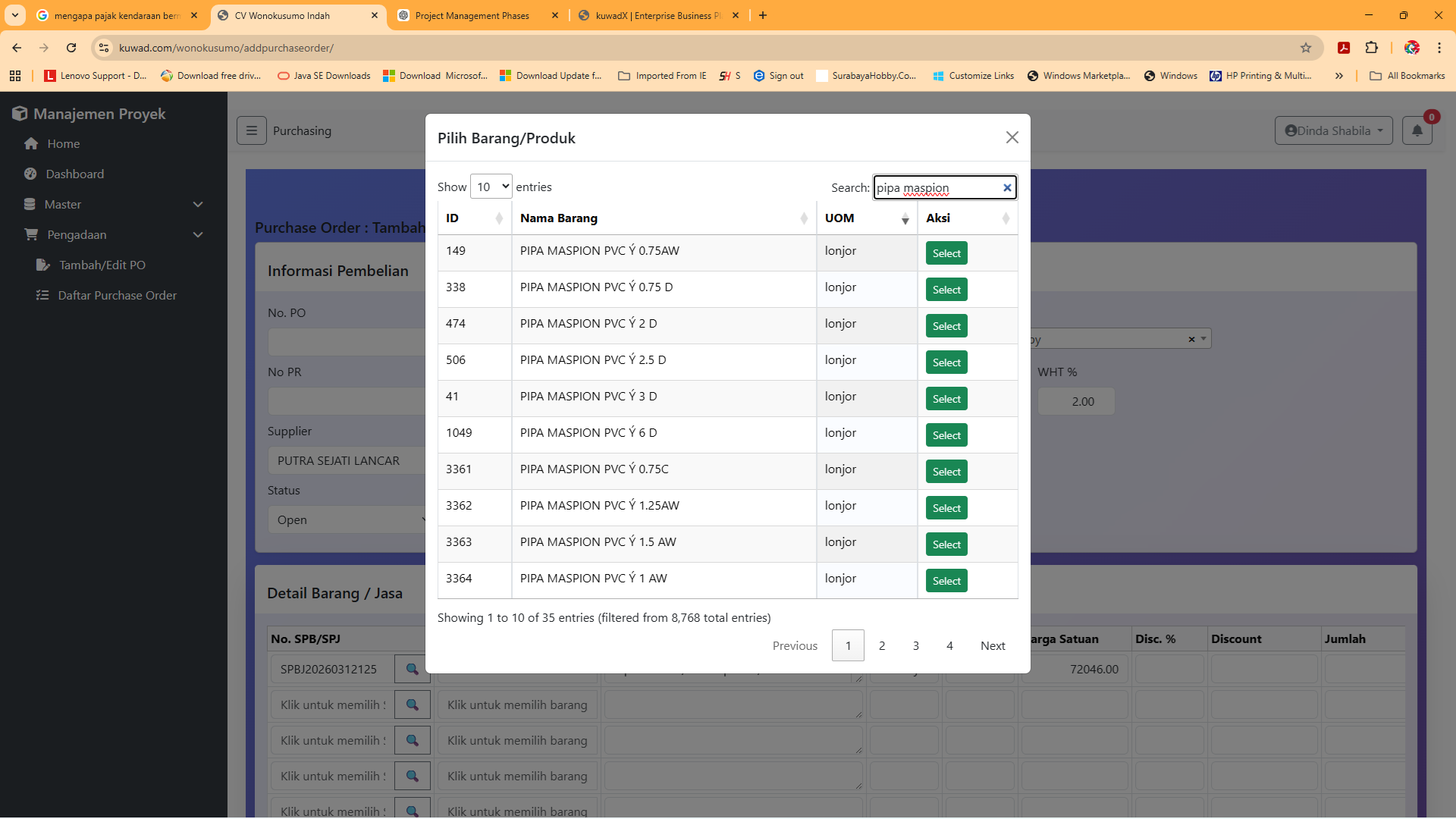Switch to Project Management Phases tab

pos(472,15)
